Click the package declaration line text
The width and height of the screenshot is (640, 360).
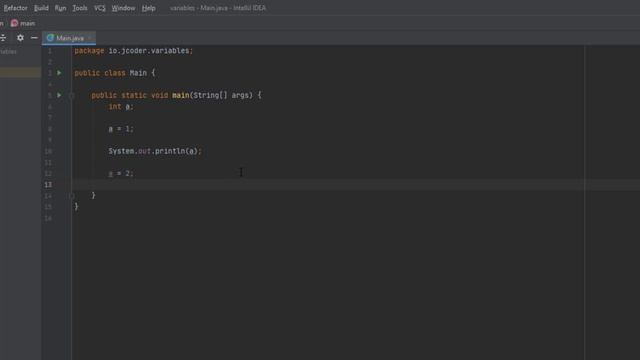coord(133,51)
